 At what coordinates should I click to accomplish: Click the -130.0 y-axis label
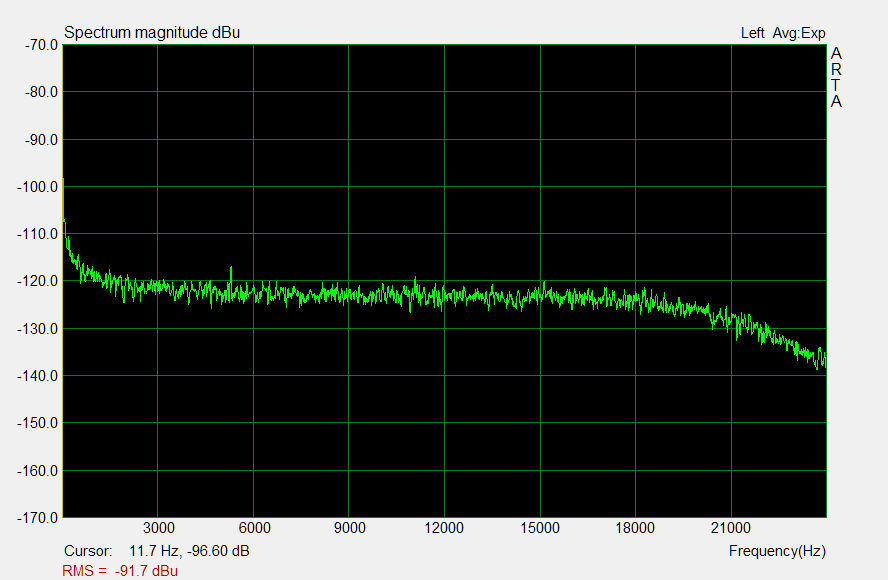[x=39, y=329]
